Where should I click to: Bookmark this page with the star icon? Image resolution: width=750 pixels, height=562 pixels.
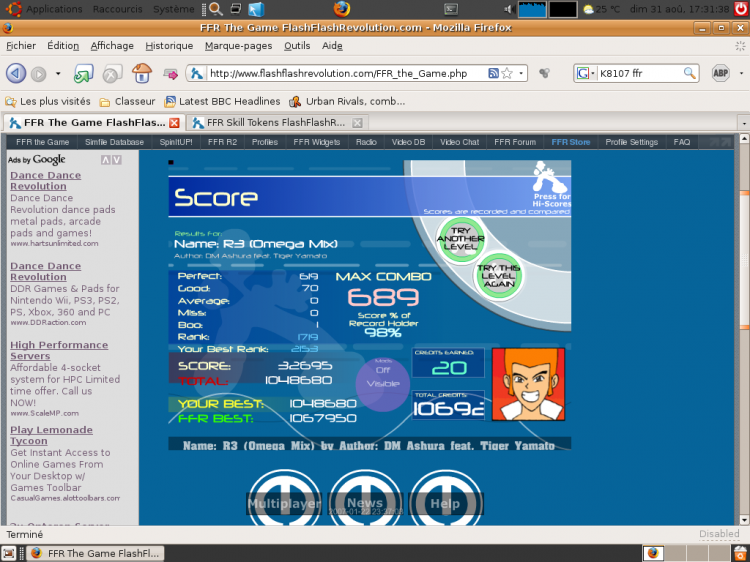click(507, 73)
